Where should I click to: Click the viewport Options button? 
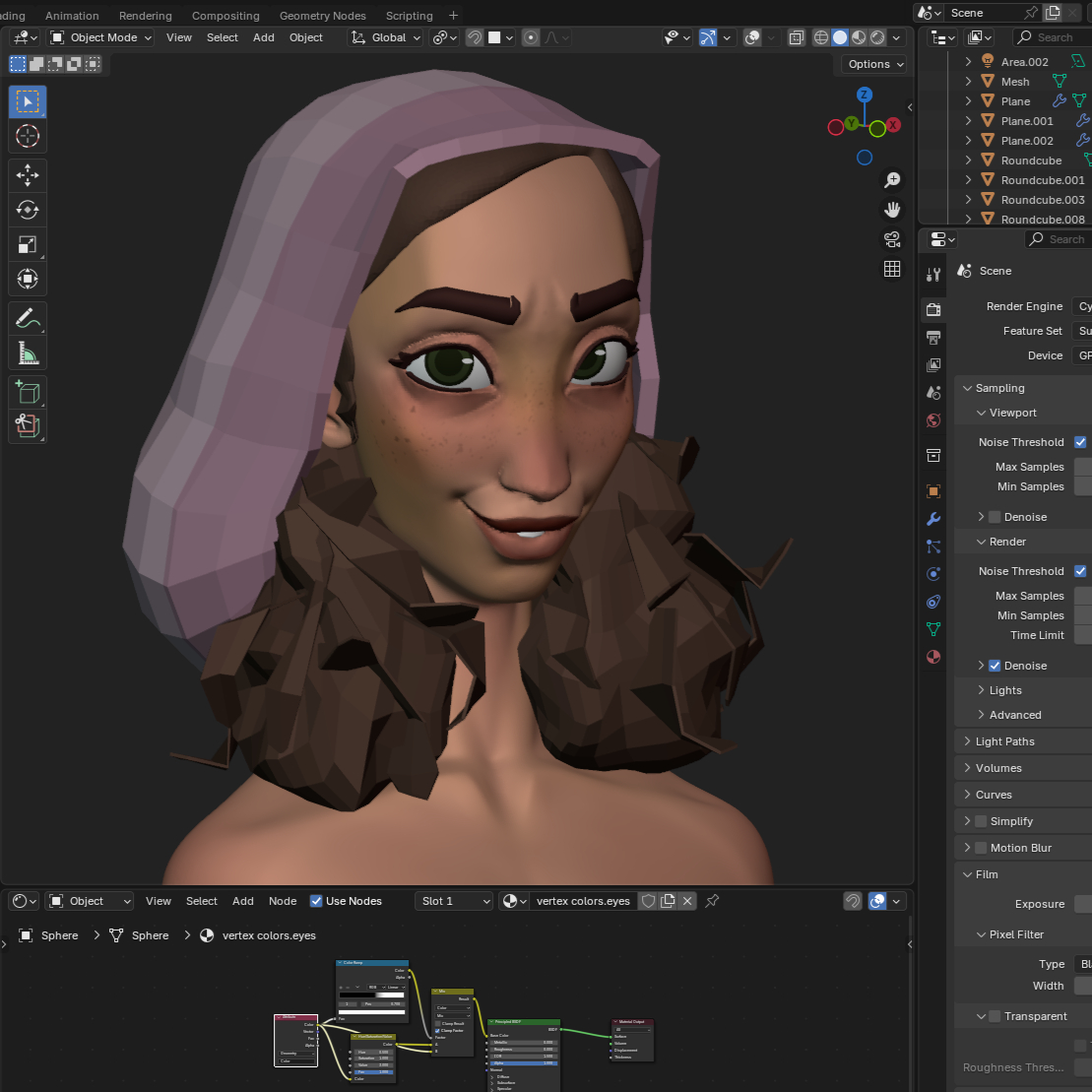point(874,64)
